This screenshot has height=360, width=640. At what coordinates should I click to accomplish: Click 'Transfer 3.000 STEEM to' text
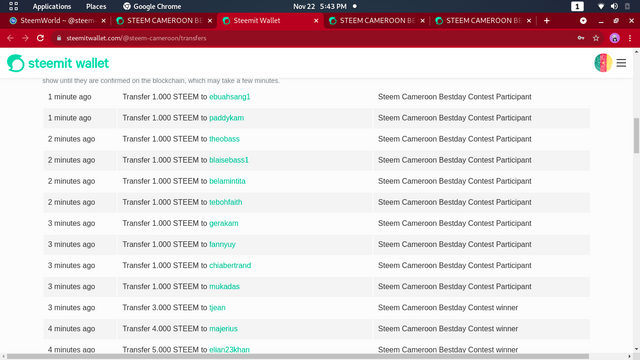(x=165, y=308)
